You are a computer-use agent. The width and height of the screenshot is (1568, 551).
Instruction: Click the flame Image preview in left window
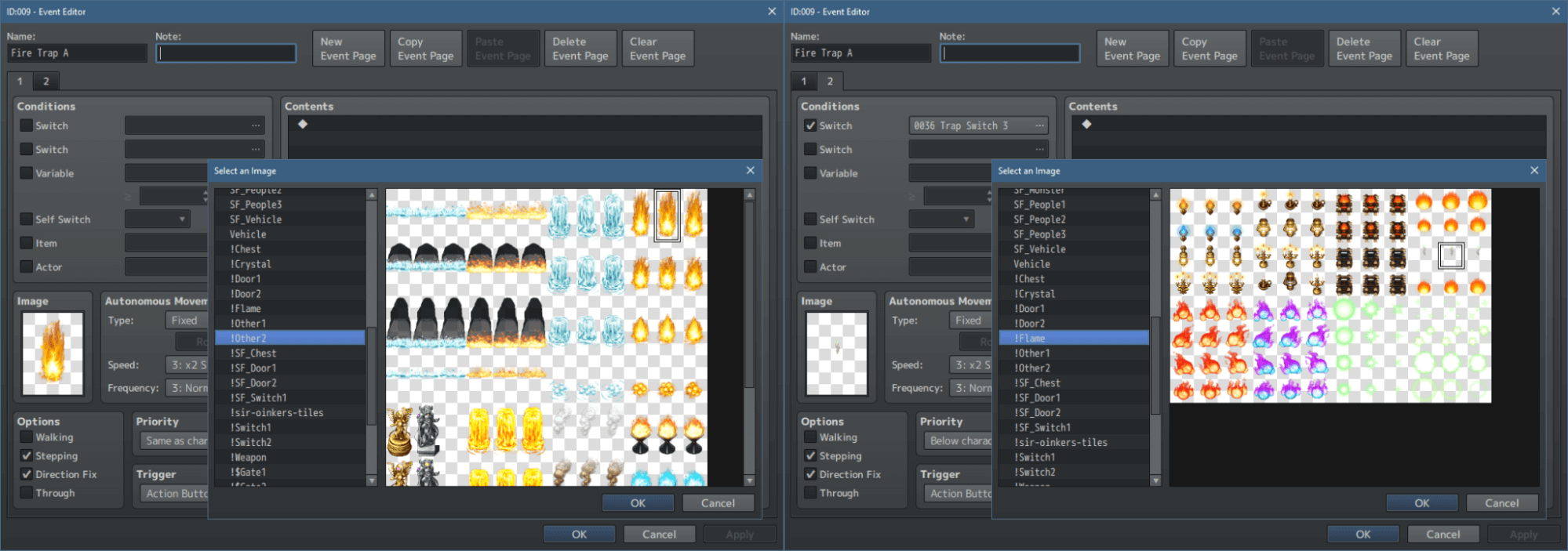[53, 353]
